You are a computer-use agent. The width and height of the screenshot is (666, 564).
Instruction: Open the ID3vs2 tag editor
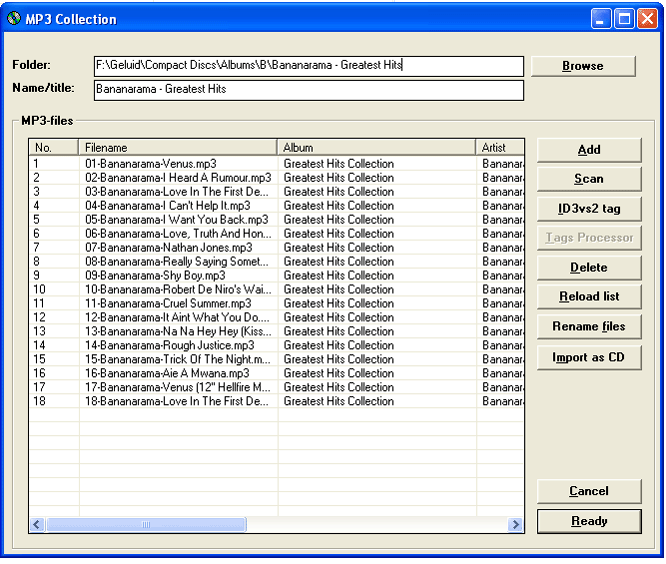pos(589,209)
